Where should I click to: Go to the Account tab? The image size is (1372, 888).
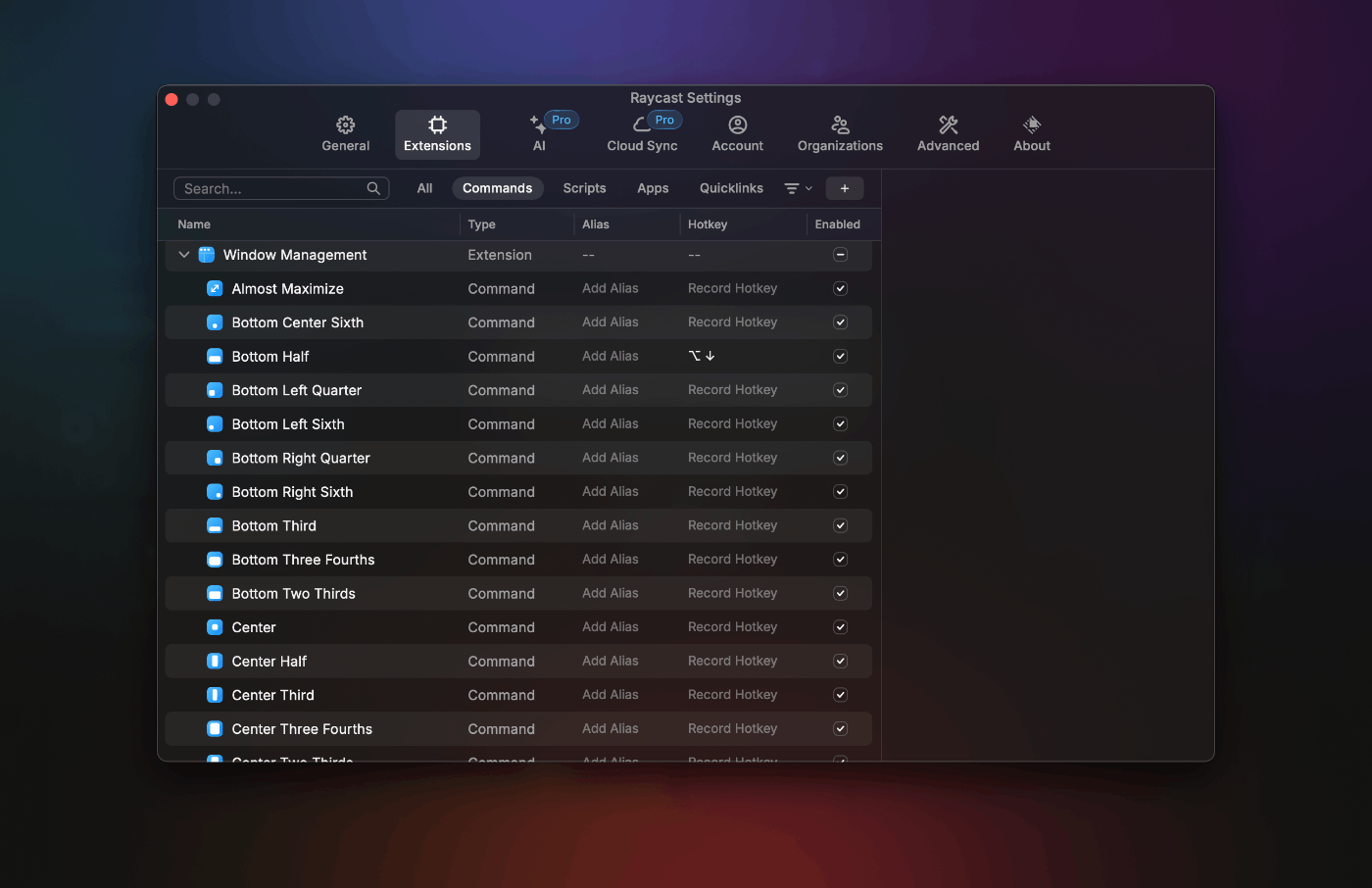coord(737,134)
